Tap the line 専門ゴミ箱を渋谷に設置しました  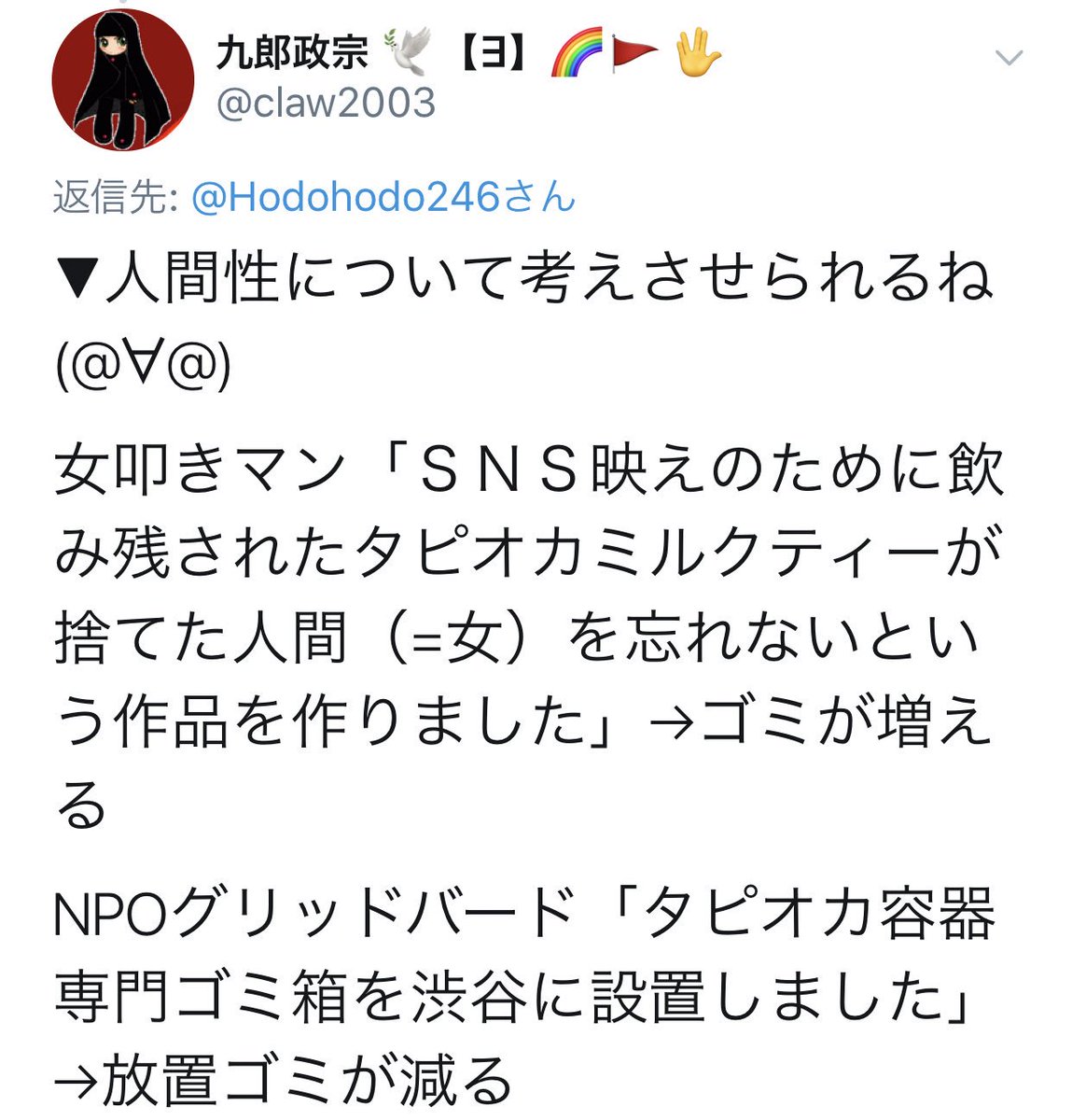click(x=515, y=996)
